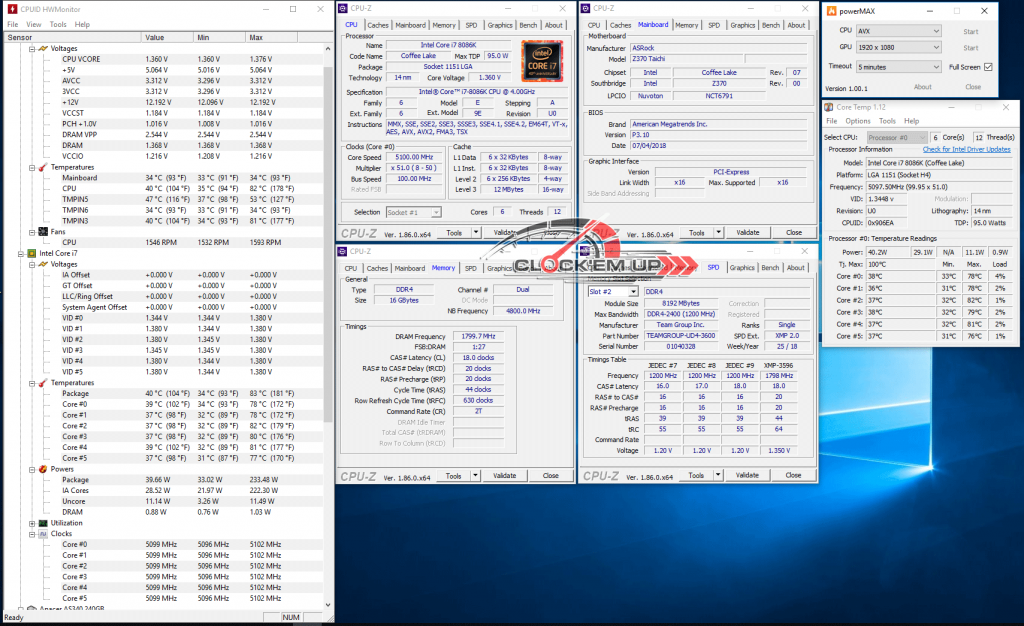Click the HWMonitor app icon in title bar
The image size is (1024, 626).
click(x=11, y=9)
